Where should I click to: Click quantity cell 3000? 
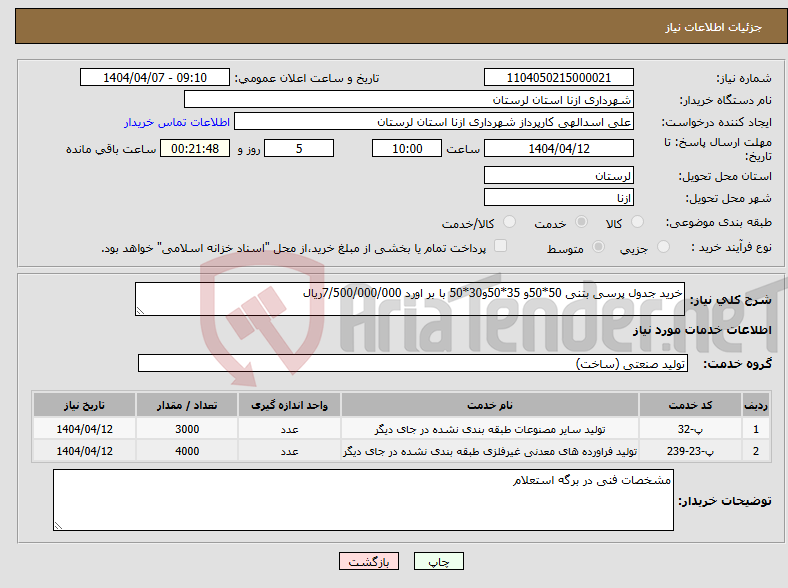pyautogui.click(x=187, y=429)
